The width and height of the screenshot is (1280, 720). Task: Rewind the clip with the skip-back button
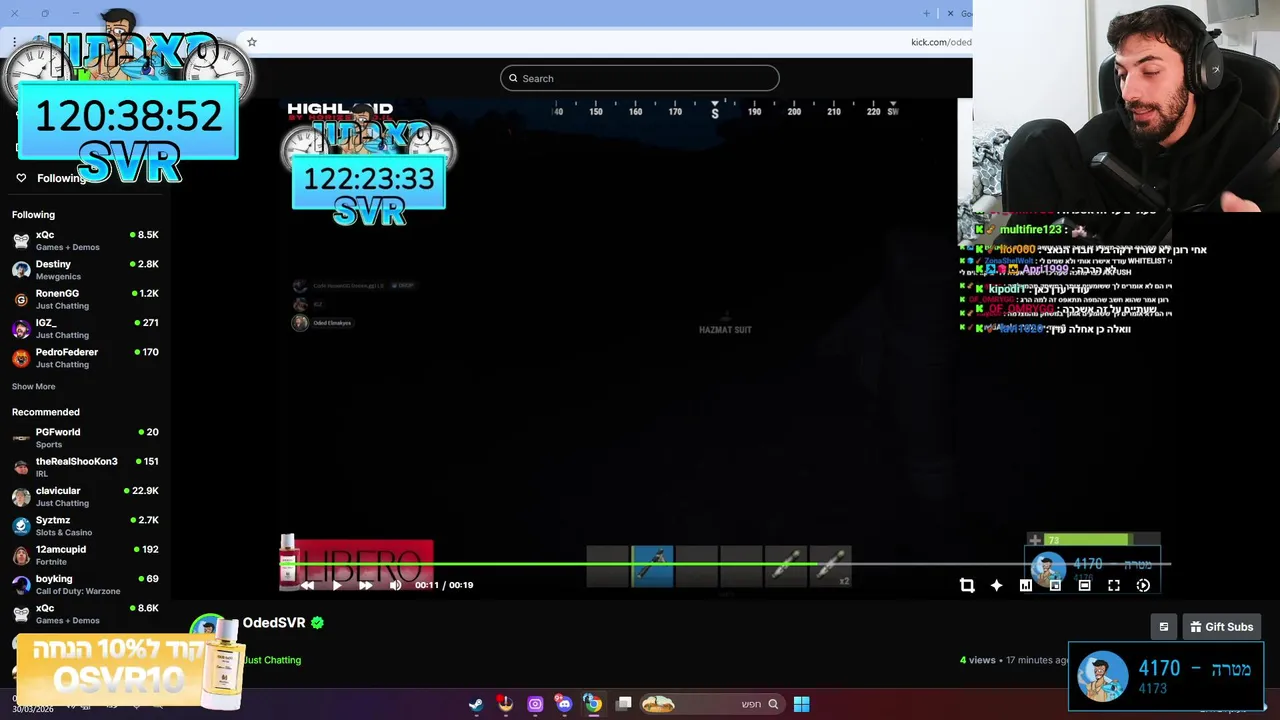(307, 585)
